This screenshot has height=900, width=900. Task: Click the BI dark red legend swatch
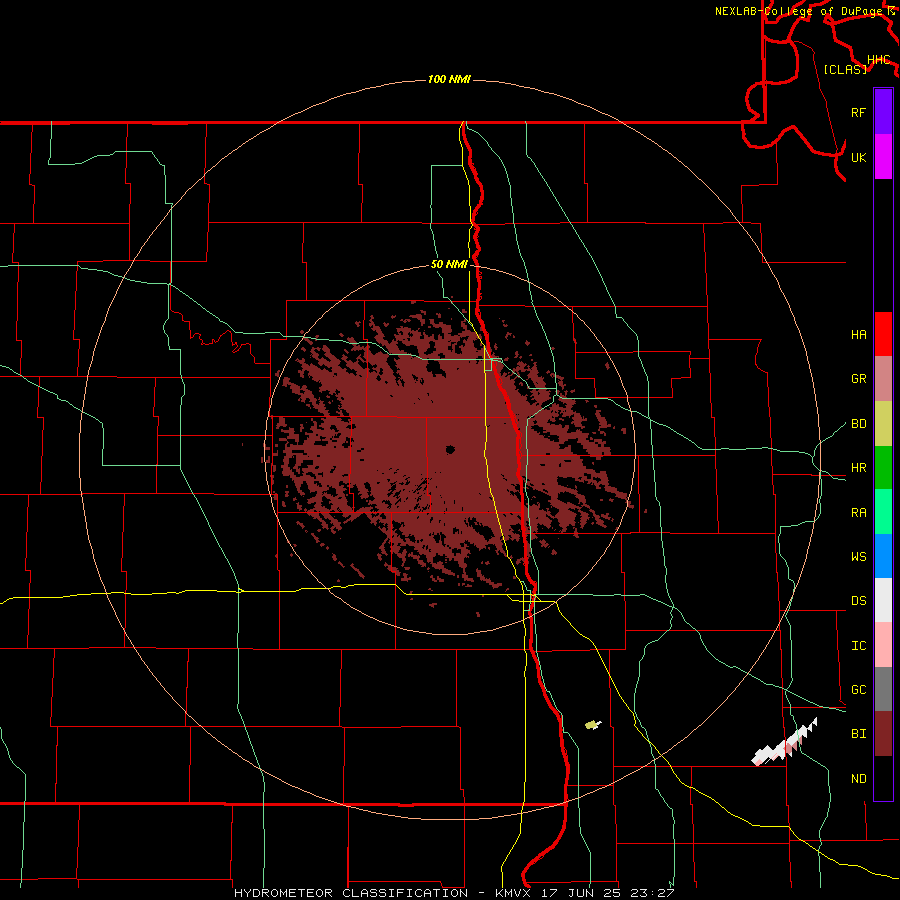coord(883,734)
